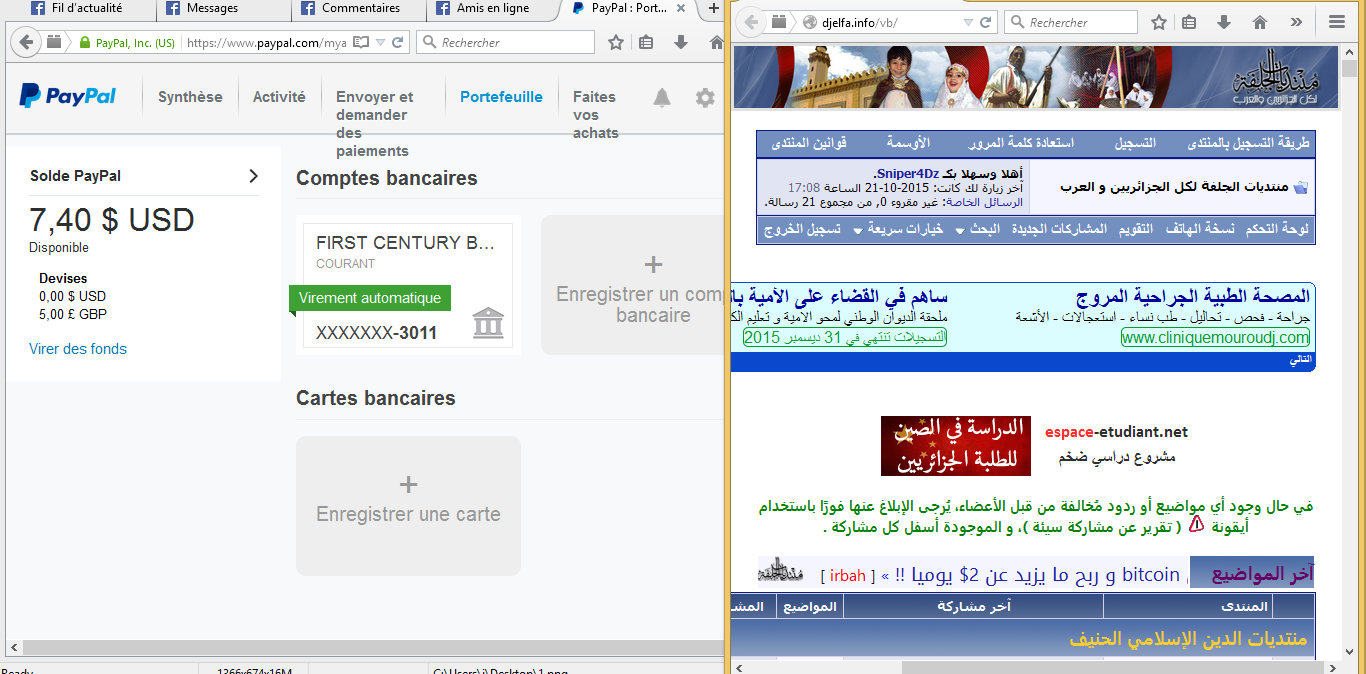This screenshot has height=674, width=1366.
Task: Open downloads arrow in djelfa.info window toolbar
Action: pyautogui.click(x=1224, y=22)
